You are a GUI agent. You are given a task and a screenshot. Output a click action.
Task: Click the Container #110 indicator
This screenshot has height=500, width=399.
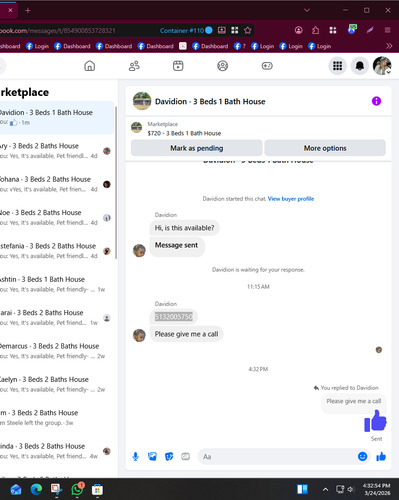pyautogui.click(x=186, y=30)
